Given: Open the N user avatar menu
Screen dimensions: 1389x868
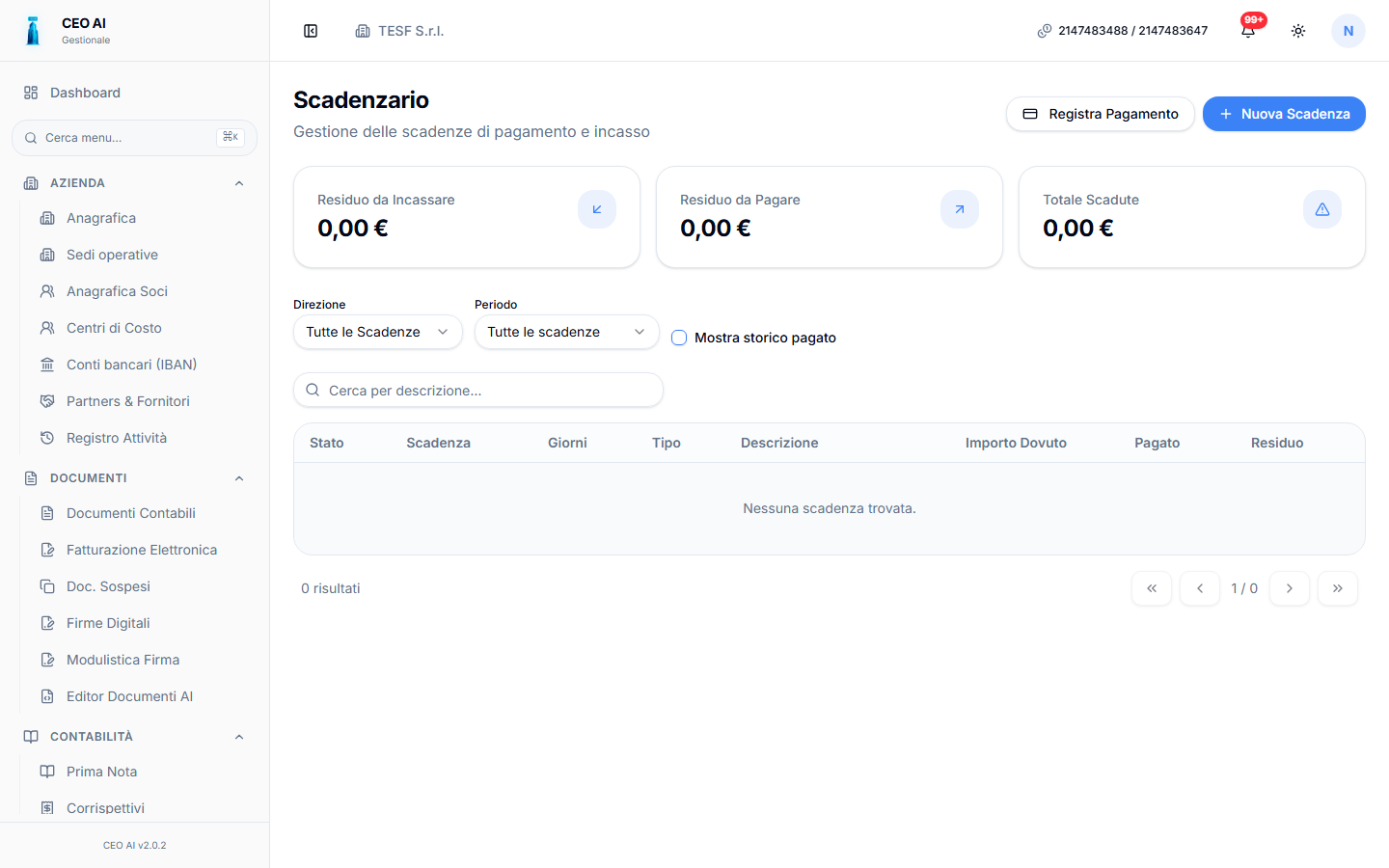Looking at the screenshot, I should pyautogui.click(x=1348, y=31).
